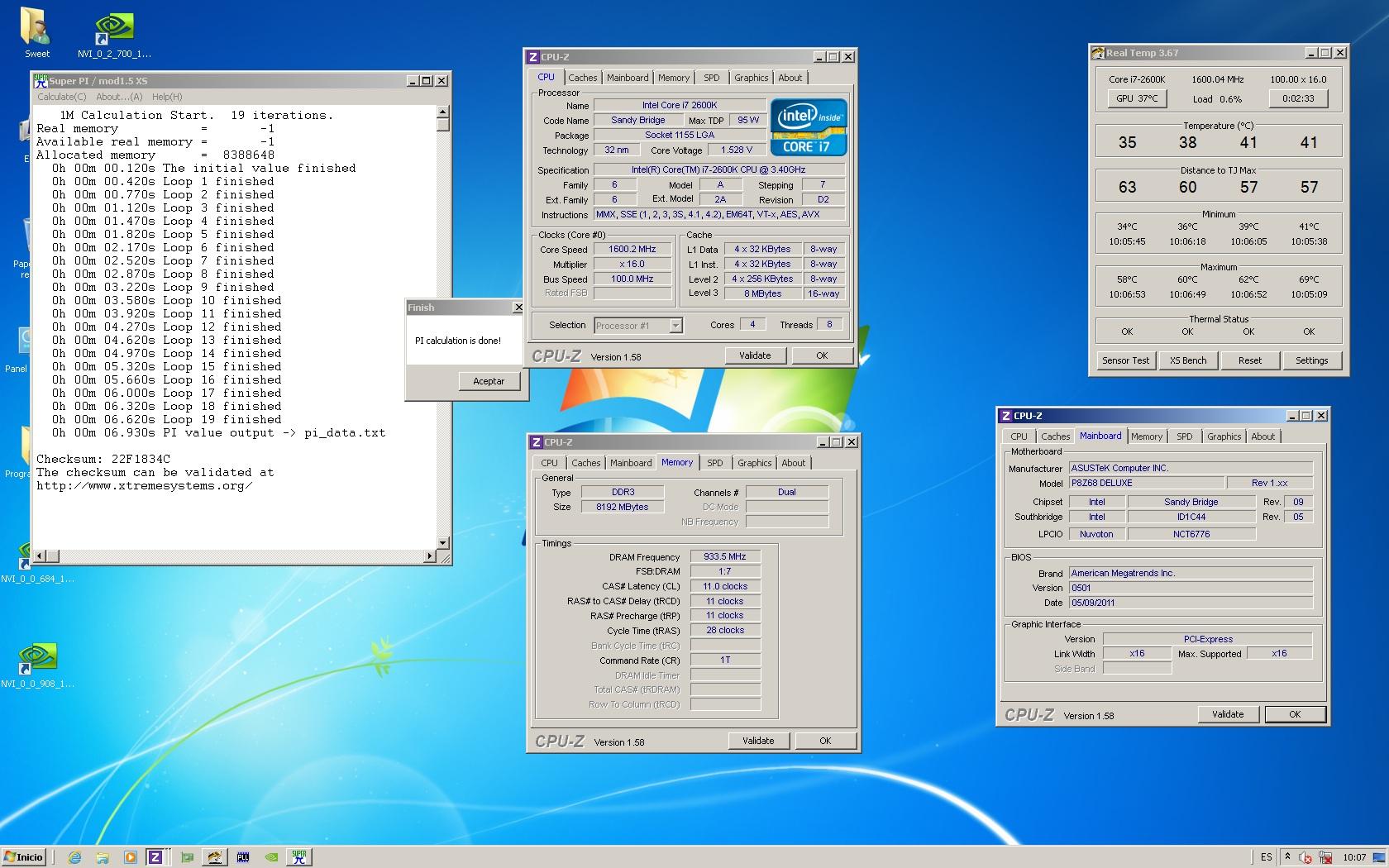Click the DRAM Frequency value 933.5 MHz
Image resolution: width=1389 pixels, height=868 pixels.
pyautogui.click(x=725, y=557)
